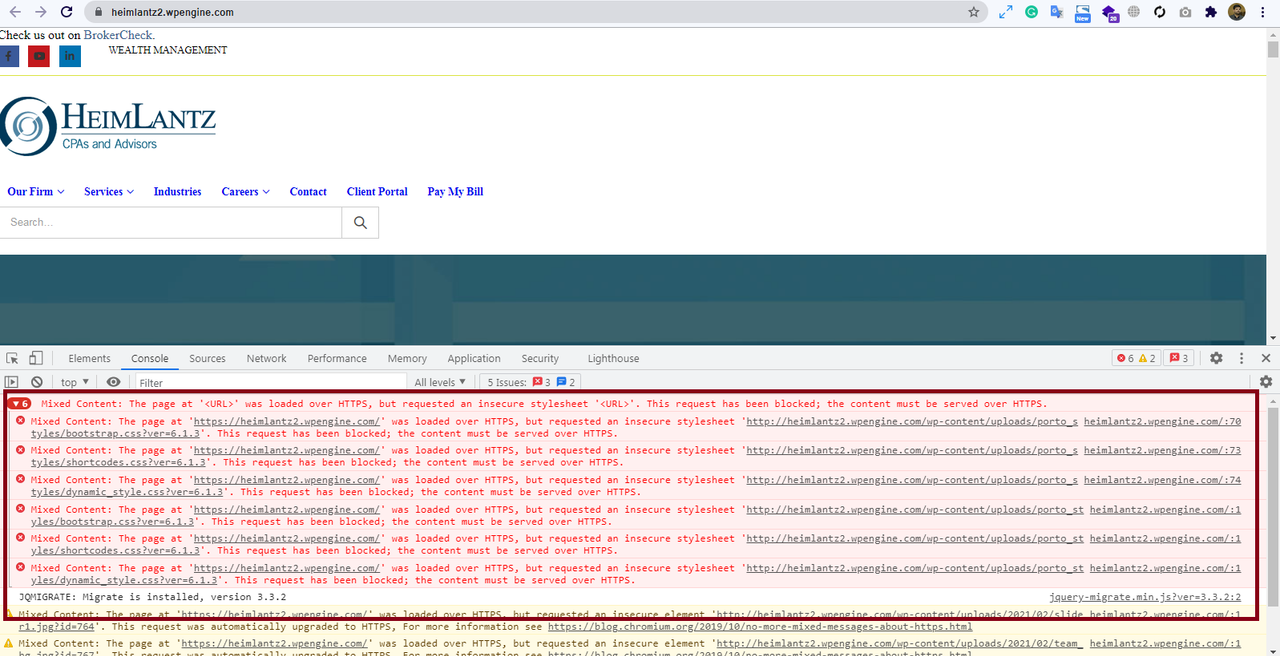Open the Application tab

click(474, 358)
